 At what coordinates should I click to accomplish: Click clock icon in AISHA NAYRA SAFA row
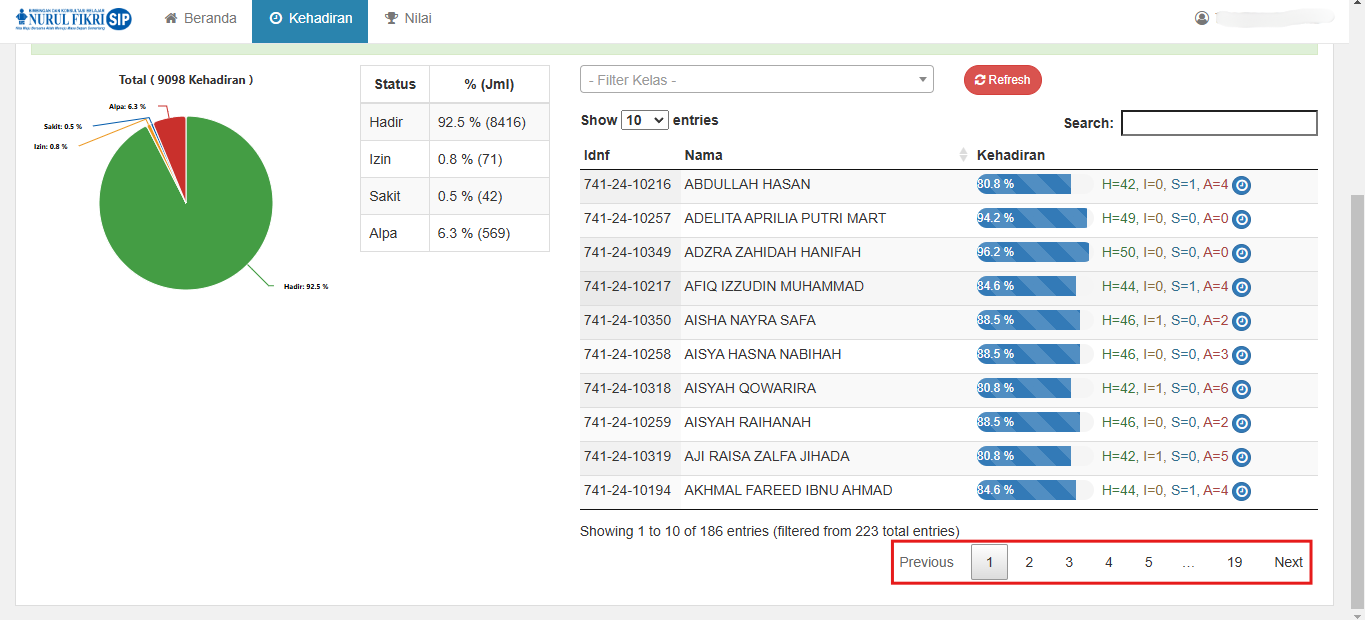point(1241,321)
